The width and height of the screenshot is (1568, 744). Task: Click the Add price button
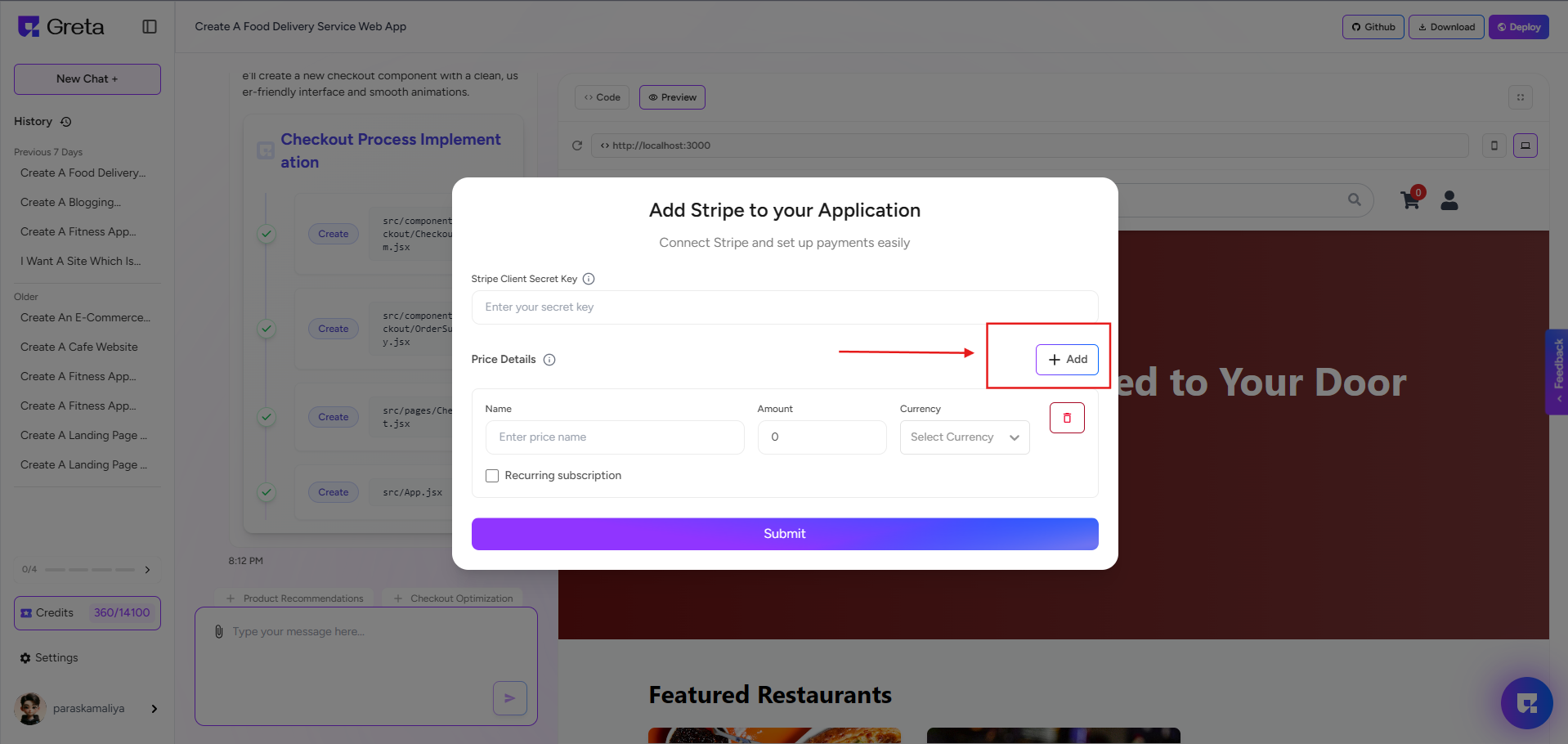(1067, 360)
